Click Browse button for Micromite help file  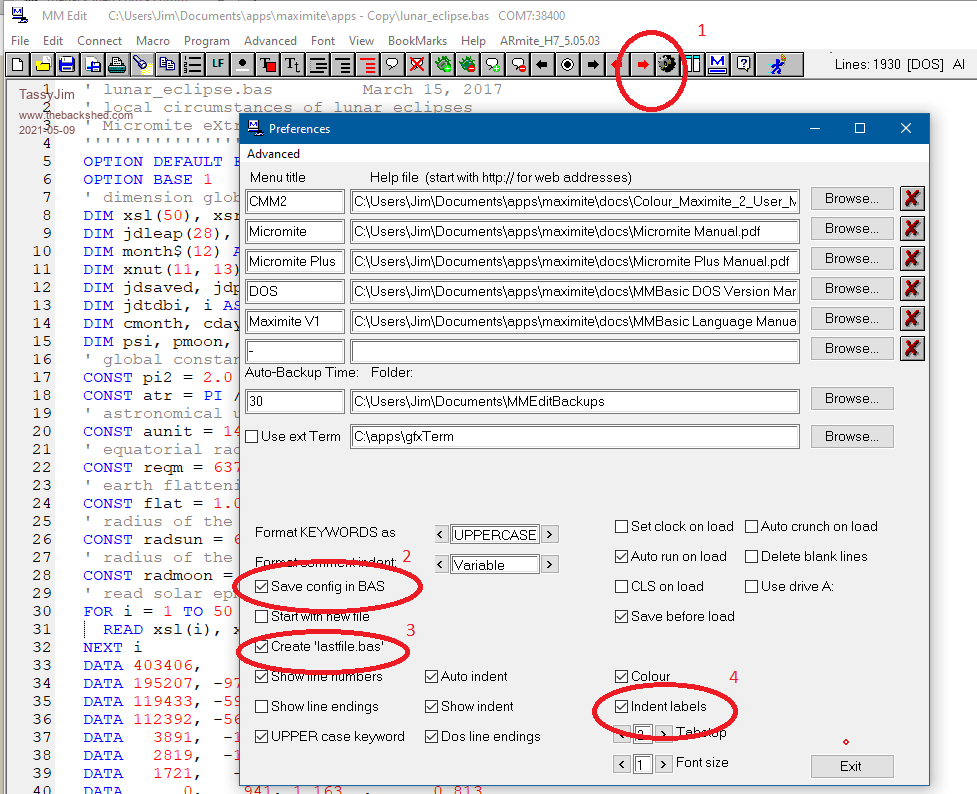pyautogui.click(x=851, y=229)
